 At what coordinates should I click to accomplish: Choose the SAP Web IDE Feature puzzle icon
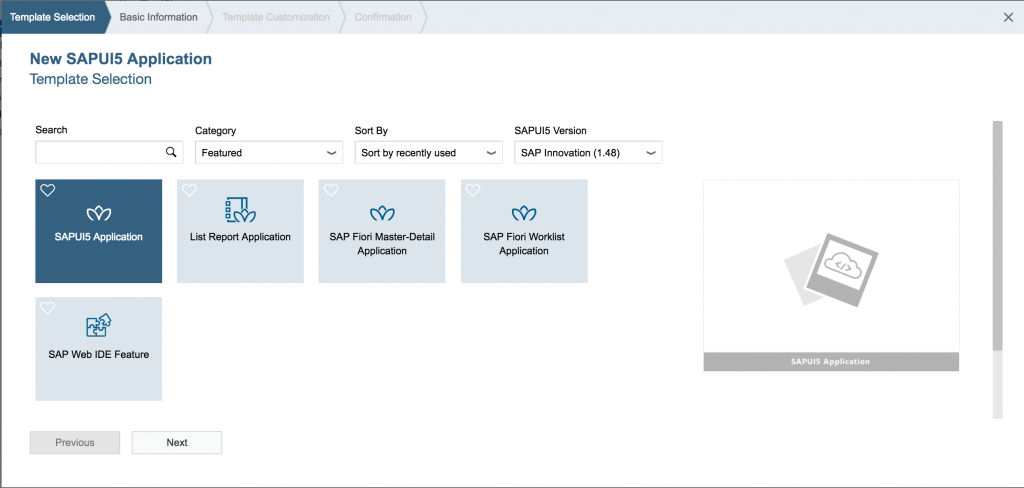[x=99, y=325]
